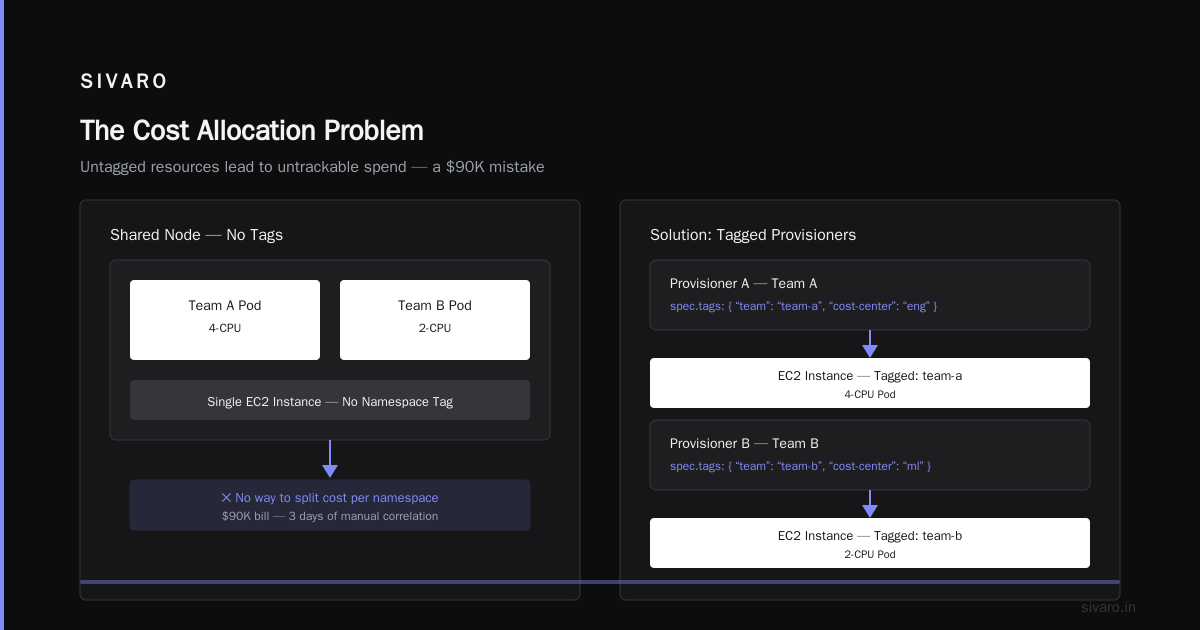Screen dimensions: 1200x630
Task: Select the $90K bill warning box
Action: point(330,505)
